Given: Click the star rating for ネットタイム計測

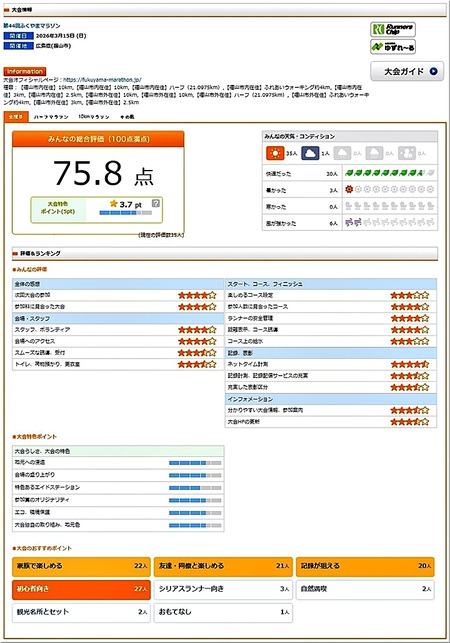Looking at the screenshot, I should [410, 364].
